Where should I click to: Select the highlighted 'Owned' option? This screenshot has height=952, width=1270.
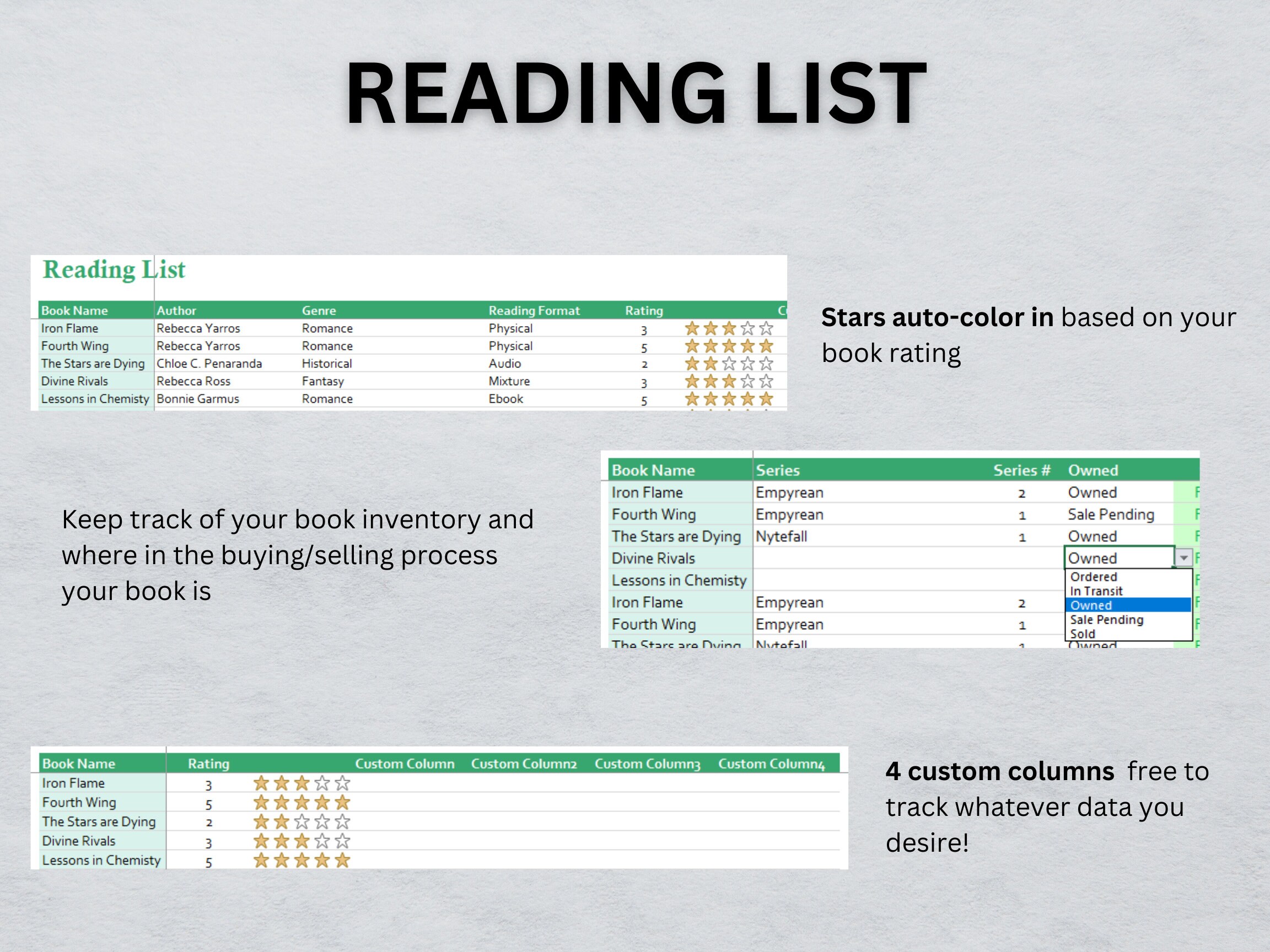point(1091,605)
